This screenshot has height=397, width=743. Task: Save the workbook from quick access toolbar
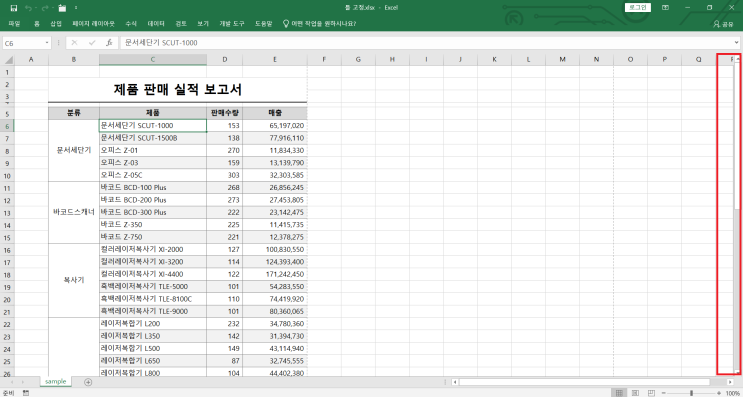[x=13, y=8]
